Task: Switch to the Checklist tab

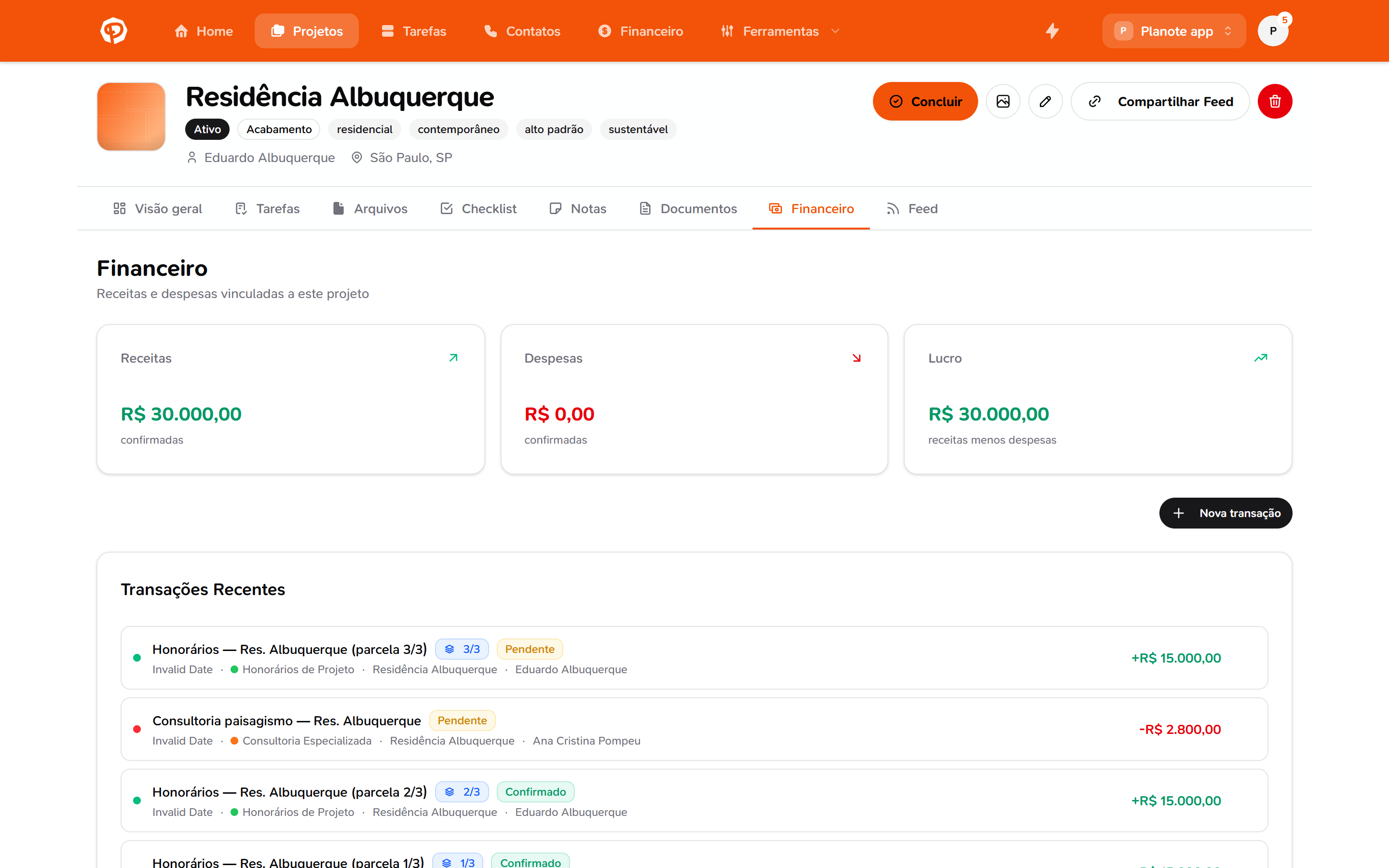Action: 478,208
